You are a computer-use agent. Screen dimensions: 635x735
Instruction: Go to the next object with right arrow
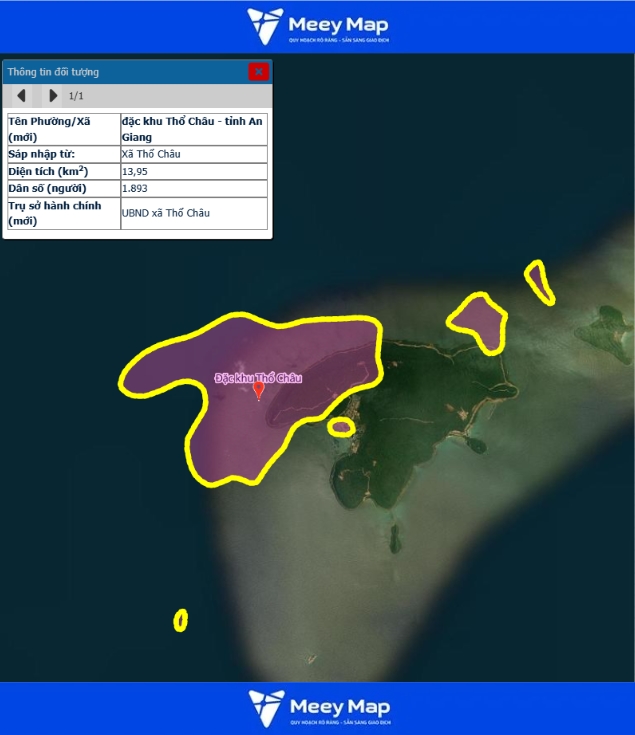(x=53, y=96)
